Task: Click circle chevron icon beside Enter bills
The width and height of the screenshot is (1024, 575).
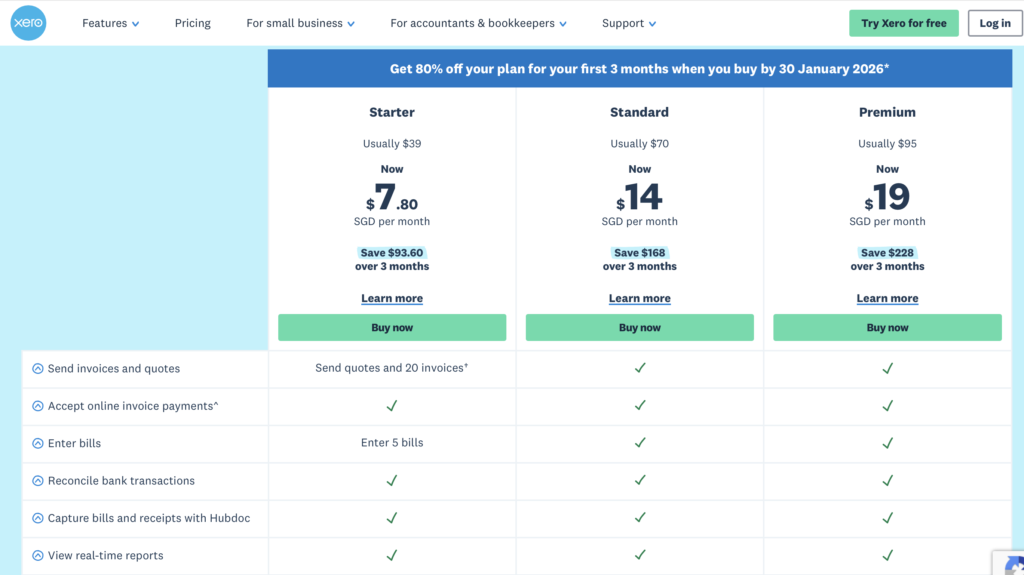Action: 38,443
